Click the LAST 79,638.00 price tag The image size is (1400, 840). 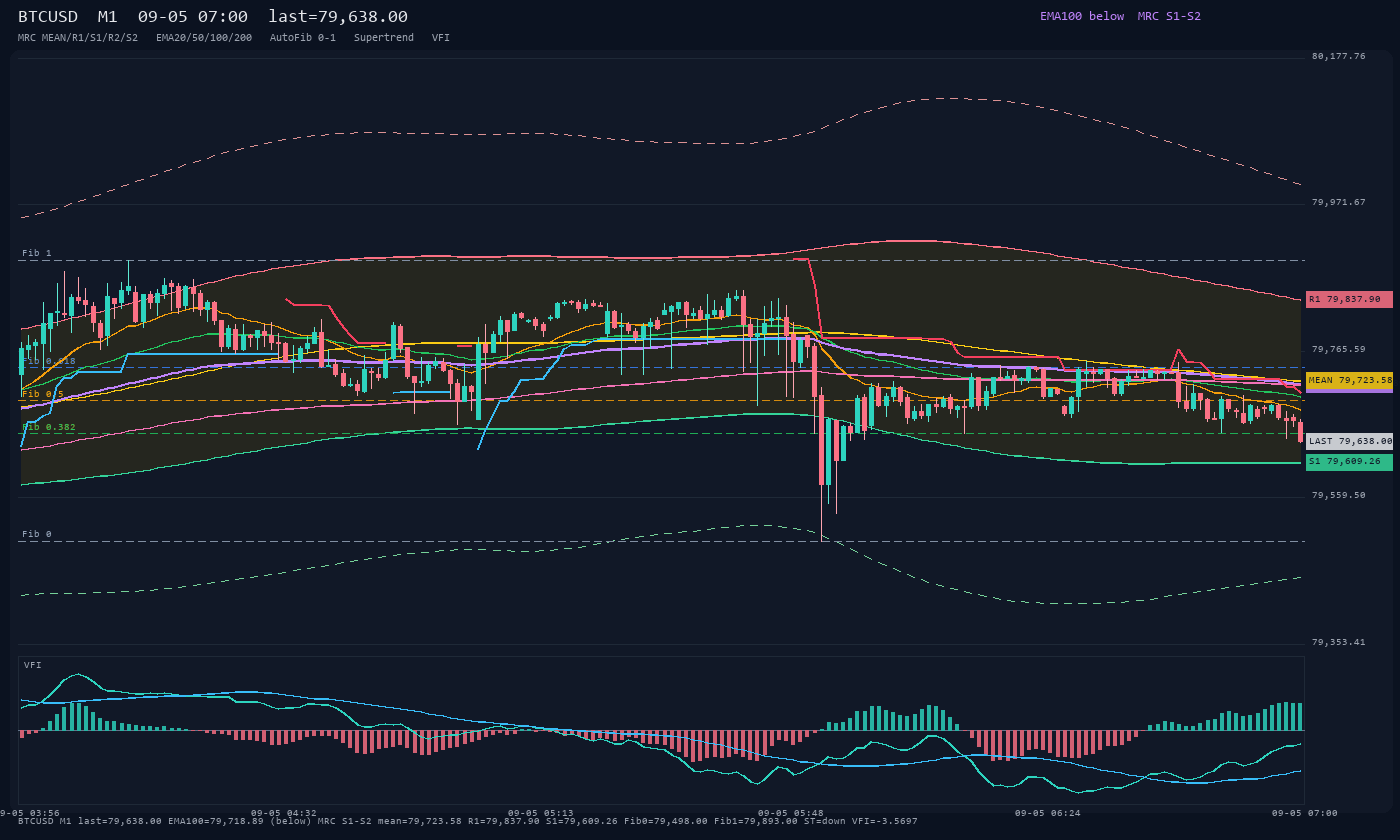pyautogui.click(x=1349, y=441)
